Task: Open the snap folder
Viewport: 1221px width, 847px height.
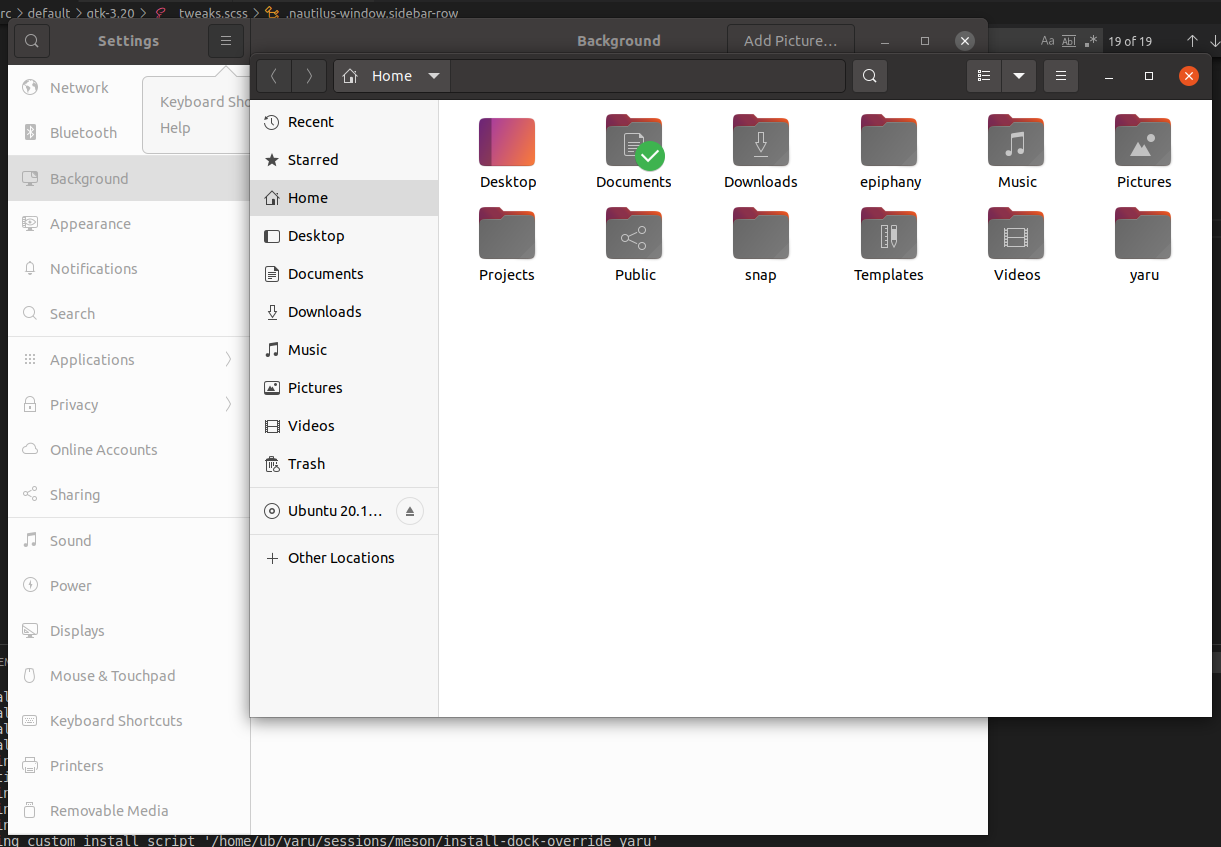Action: point(761,234)
